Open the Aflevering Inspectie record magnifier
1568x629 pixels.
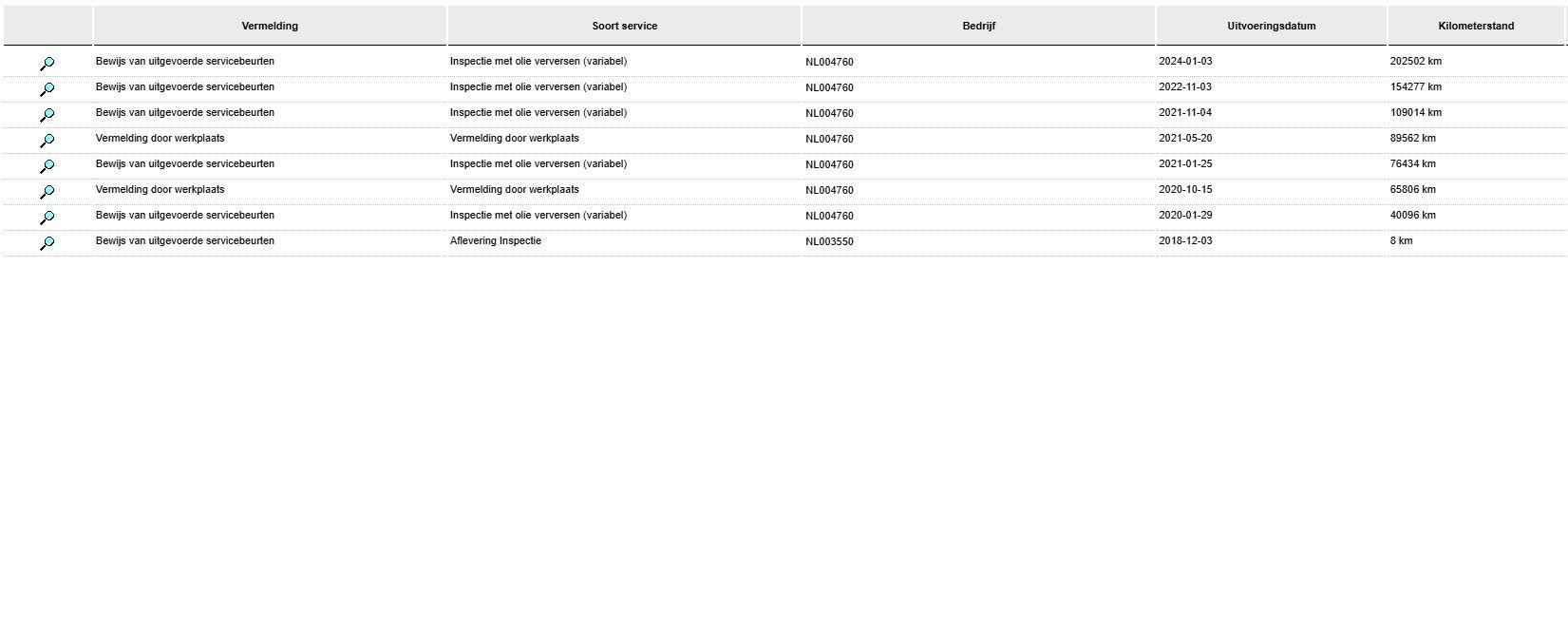click(47, 243)
